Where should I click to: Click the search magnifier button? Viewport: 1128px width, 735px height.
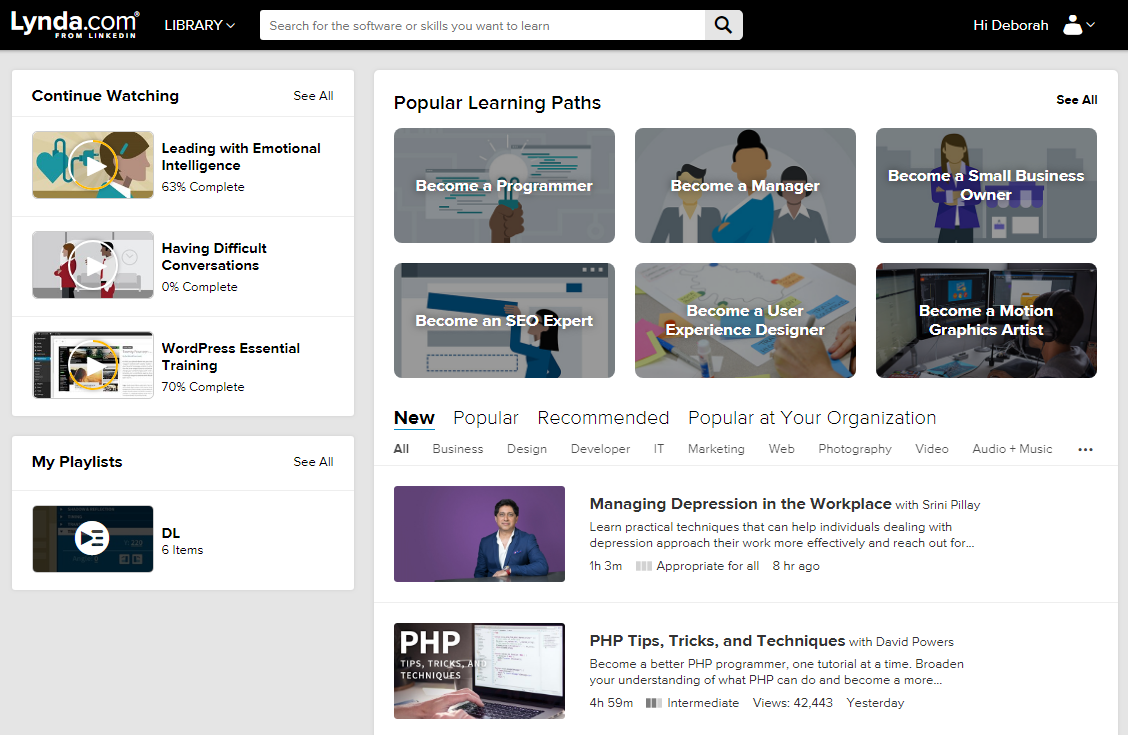click(x=723, y=25)
